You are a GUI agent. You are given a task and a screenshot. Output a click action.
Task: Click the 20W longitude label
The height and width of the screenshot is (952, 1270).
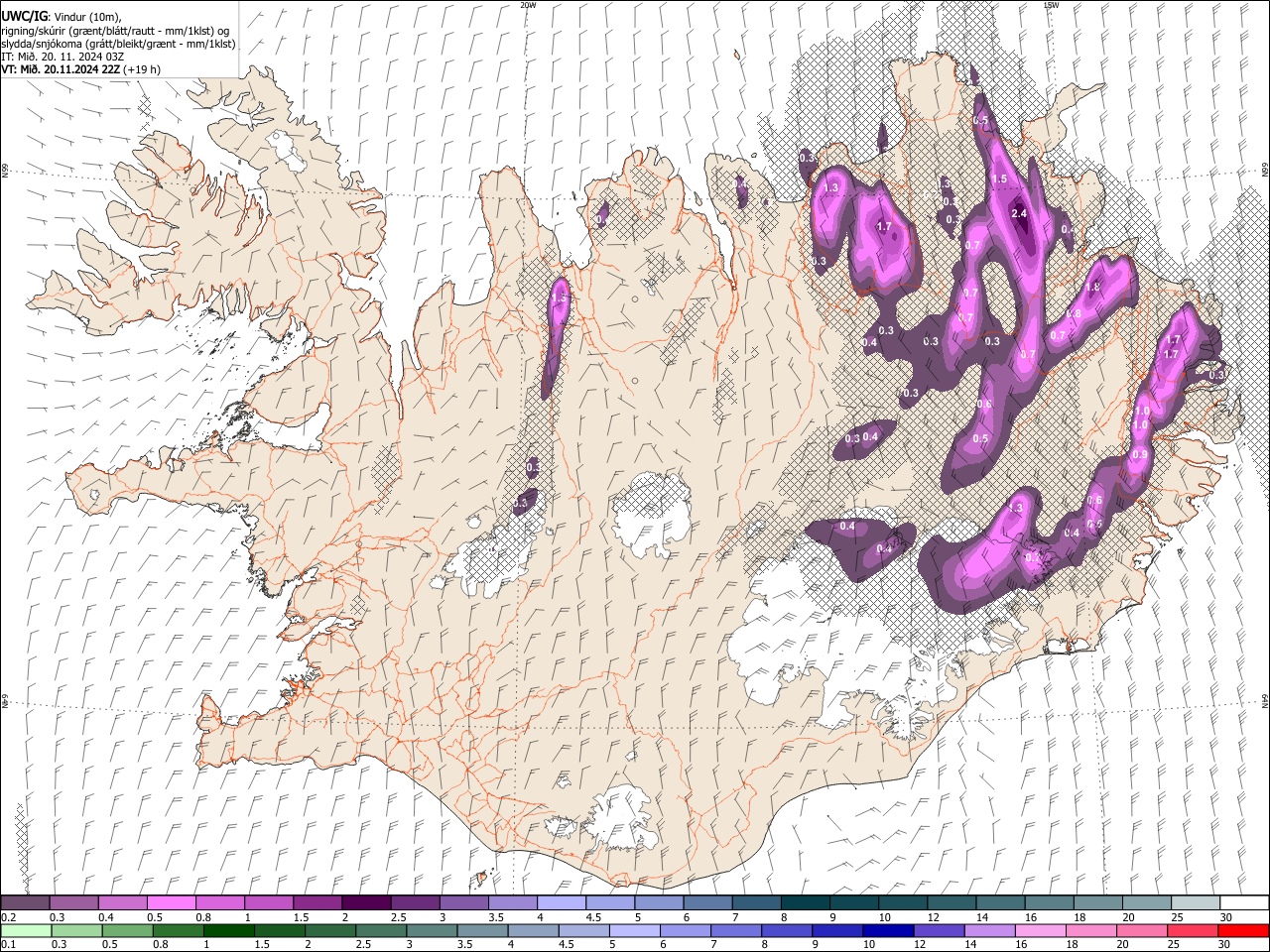point(528,5)
